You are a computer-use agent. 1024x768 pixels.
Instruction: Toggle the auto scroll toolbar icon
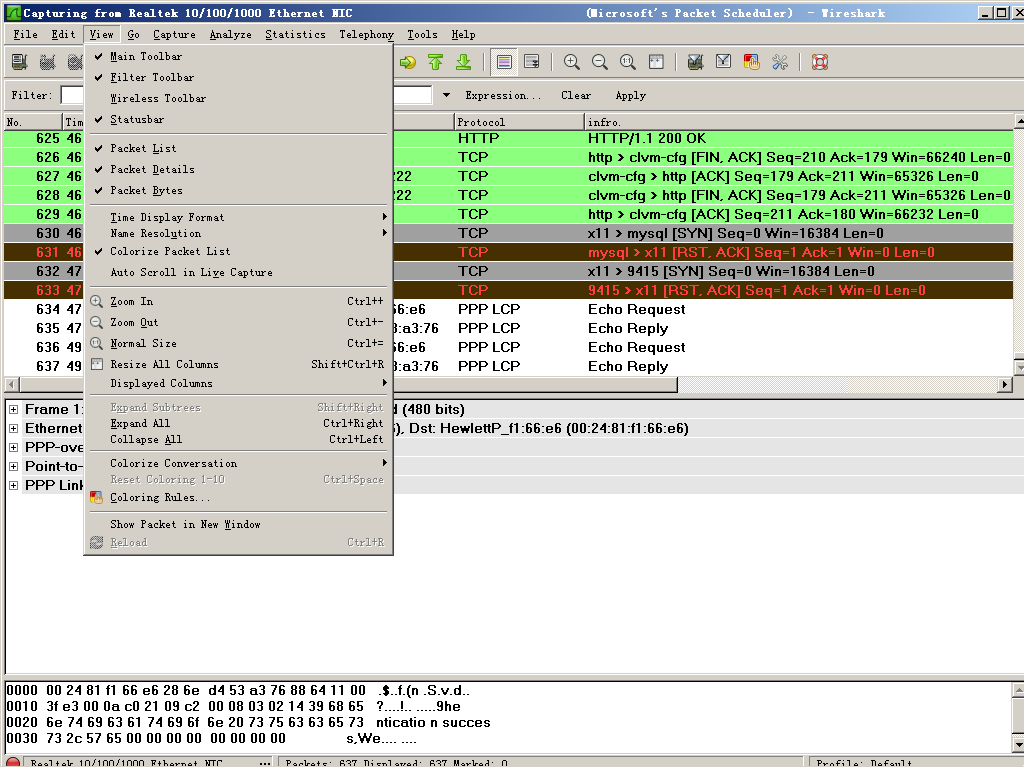click(532, 62)
